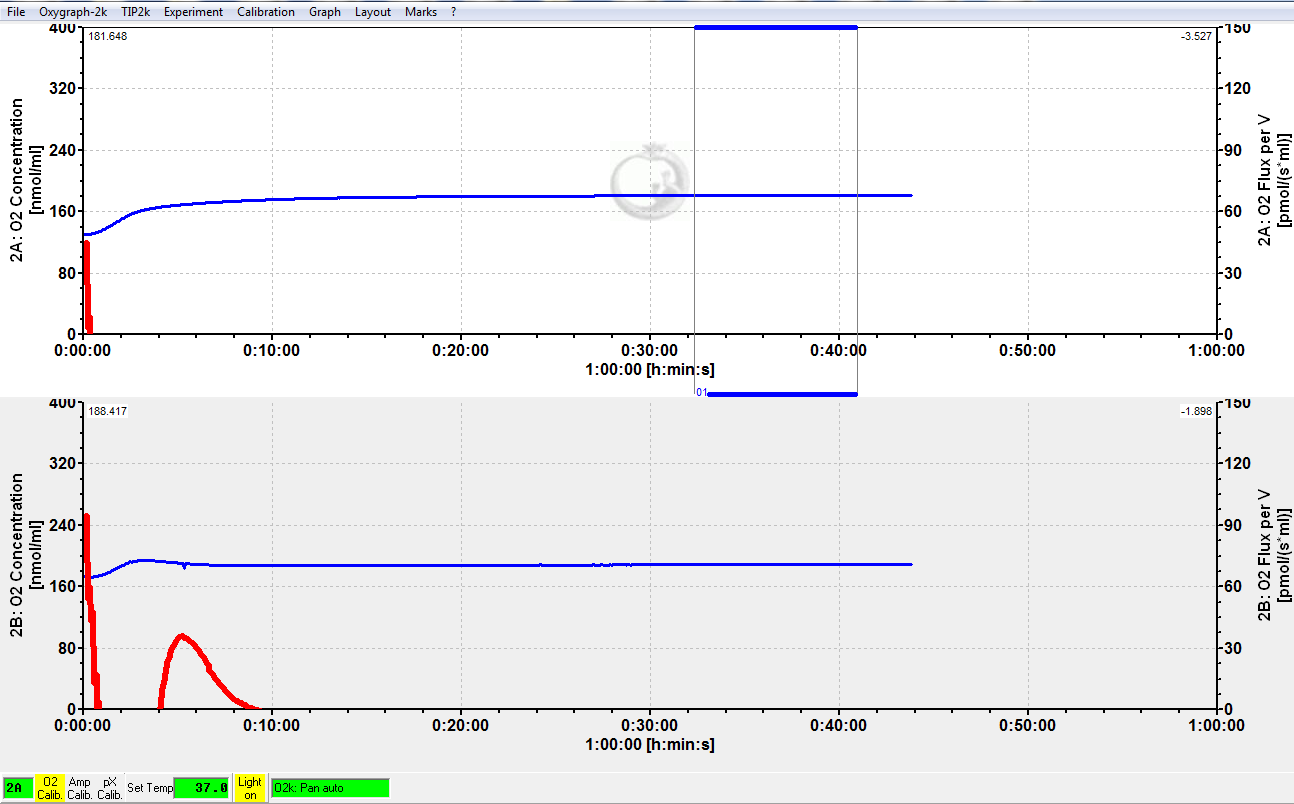Select the 2B: O2 Concentration axis label
Screen dimensions: 1294x804
[x=27, y=555]
